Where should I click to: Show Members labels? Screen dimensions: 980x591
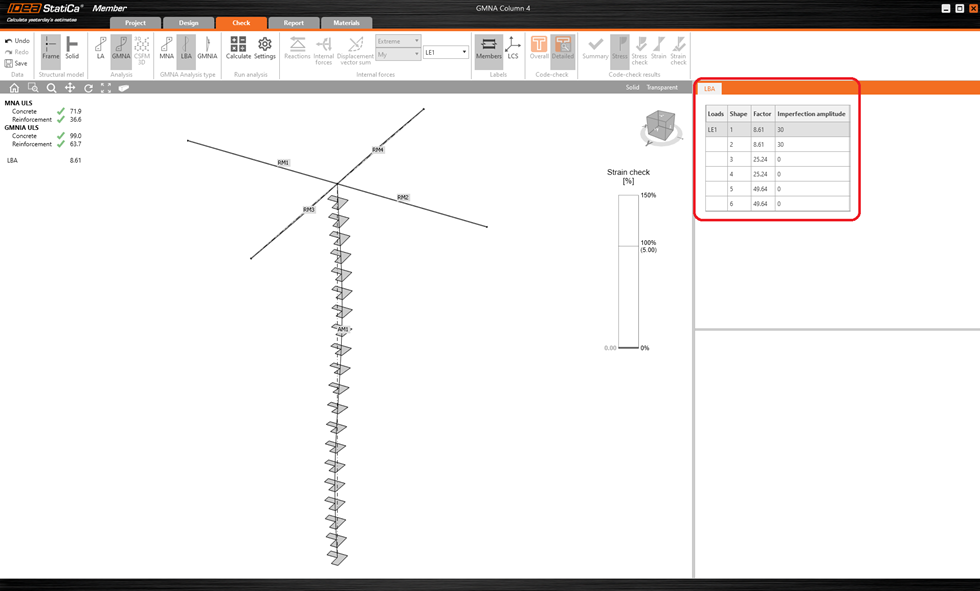click(x=489, y=48)
